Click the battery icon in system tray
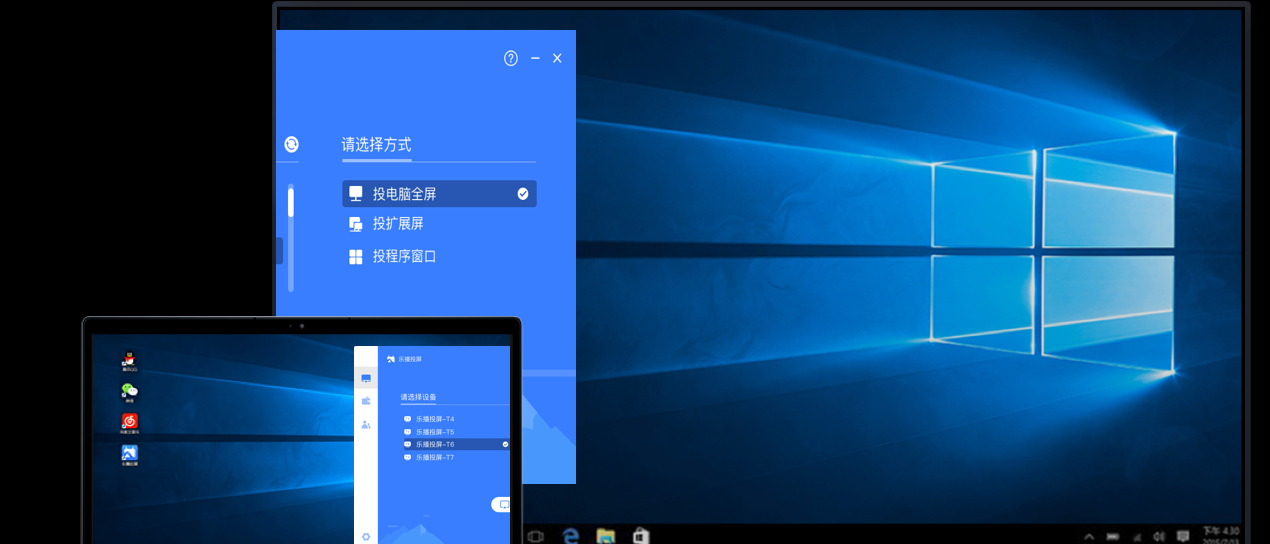The width and height of the screenshot is (1270, 544). coord(1113,538)
